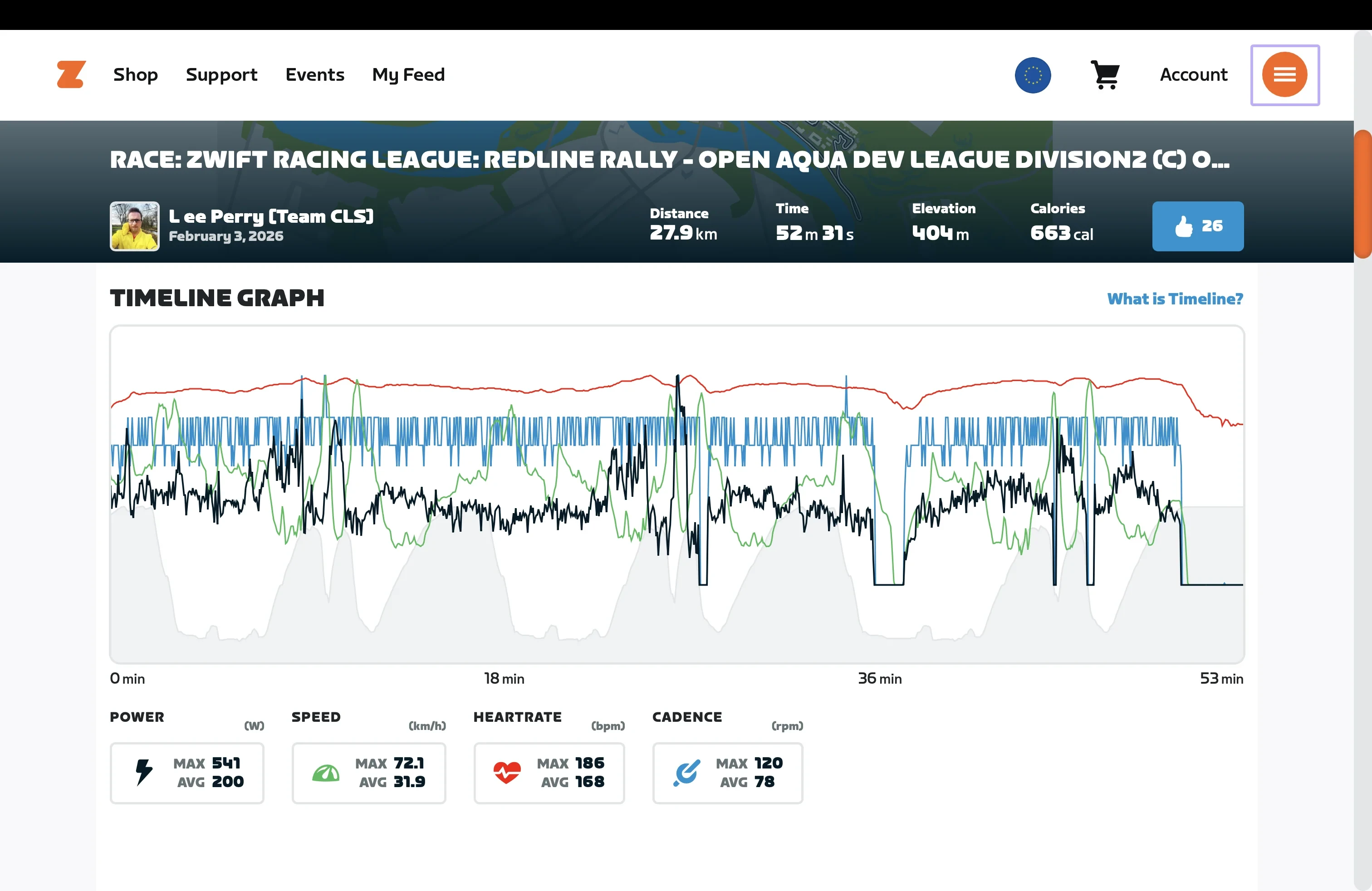
Task: Open the Shop menu
Action: (x=136, y=74)
